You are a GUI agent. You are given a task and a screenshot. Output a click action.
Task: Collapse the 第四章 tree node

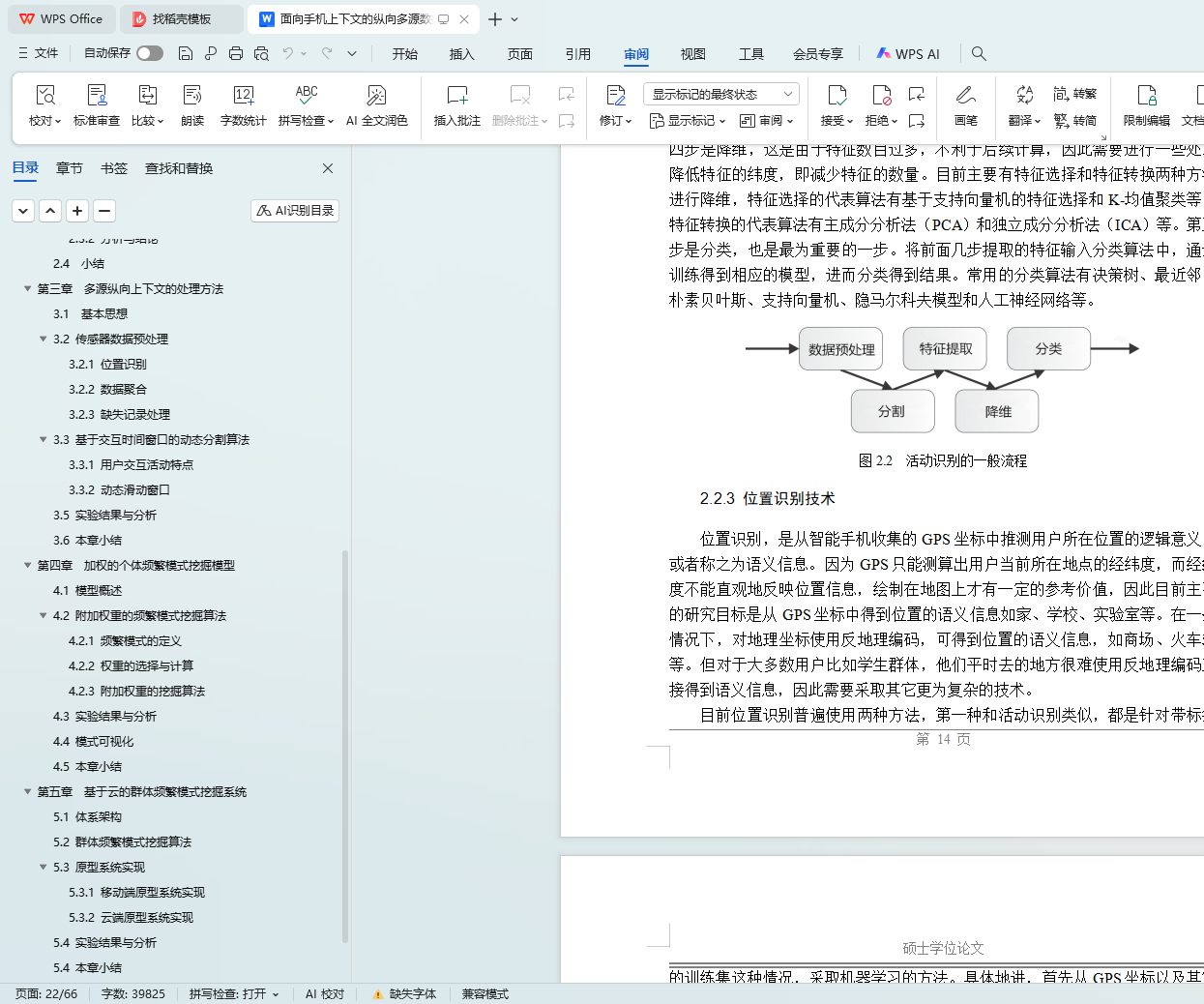[x=27, y=565]
